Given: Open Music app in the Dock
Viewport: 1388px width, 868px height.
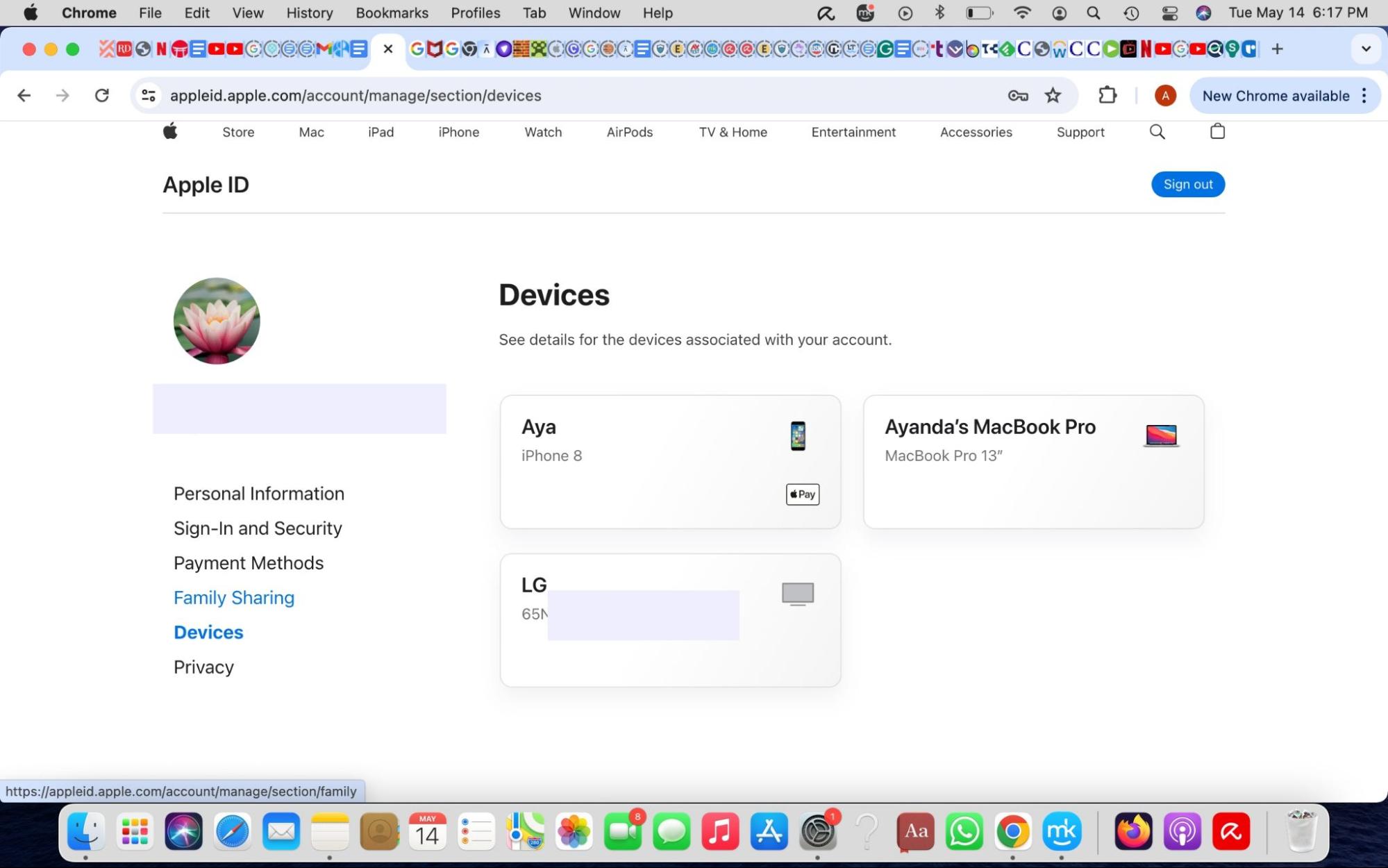Looking at the screenshot, I should tap(720, 831).
